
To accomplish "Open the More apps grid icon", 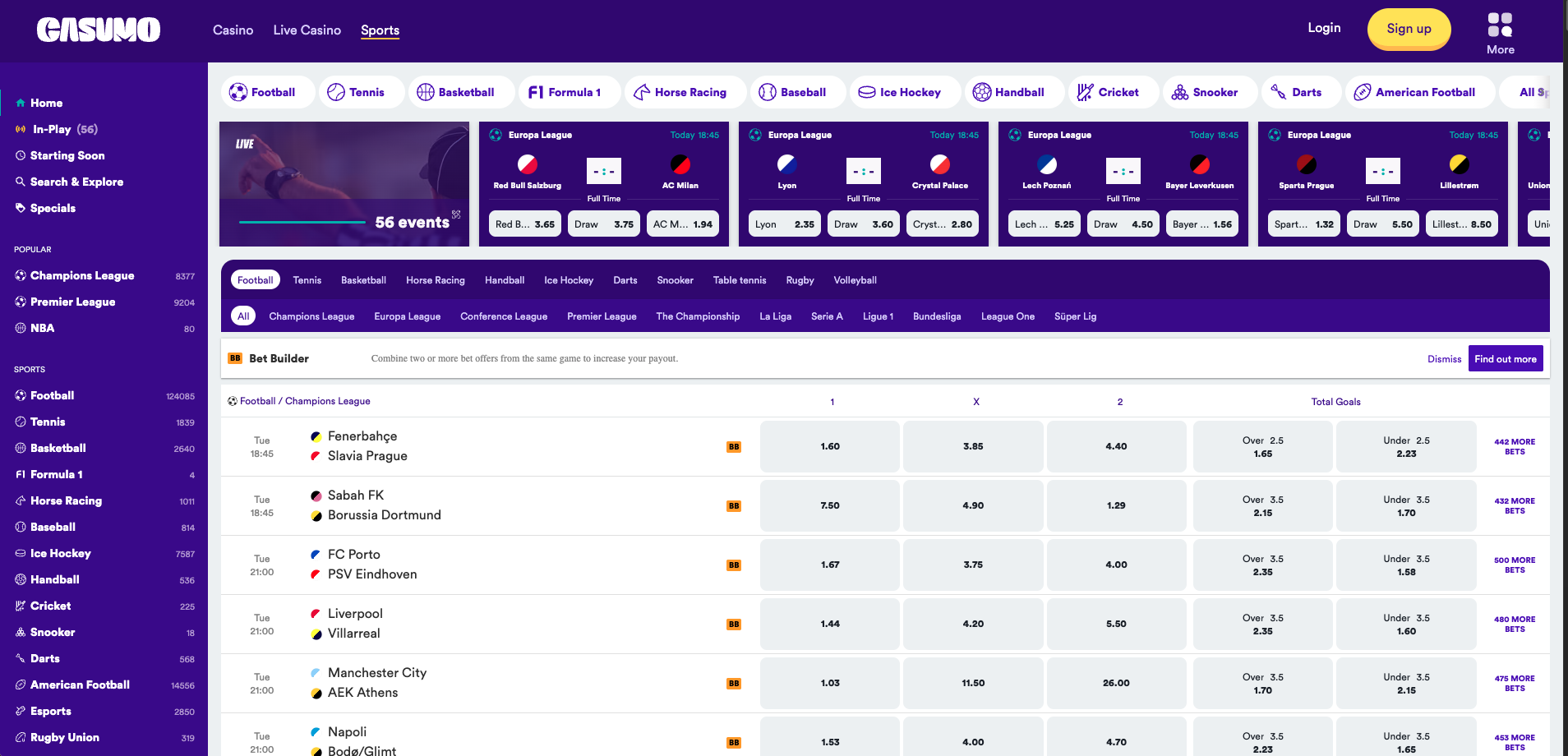I will pos(1500,25).
